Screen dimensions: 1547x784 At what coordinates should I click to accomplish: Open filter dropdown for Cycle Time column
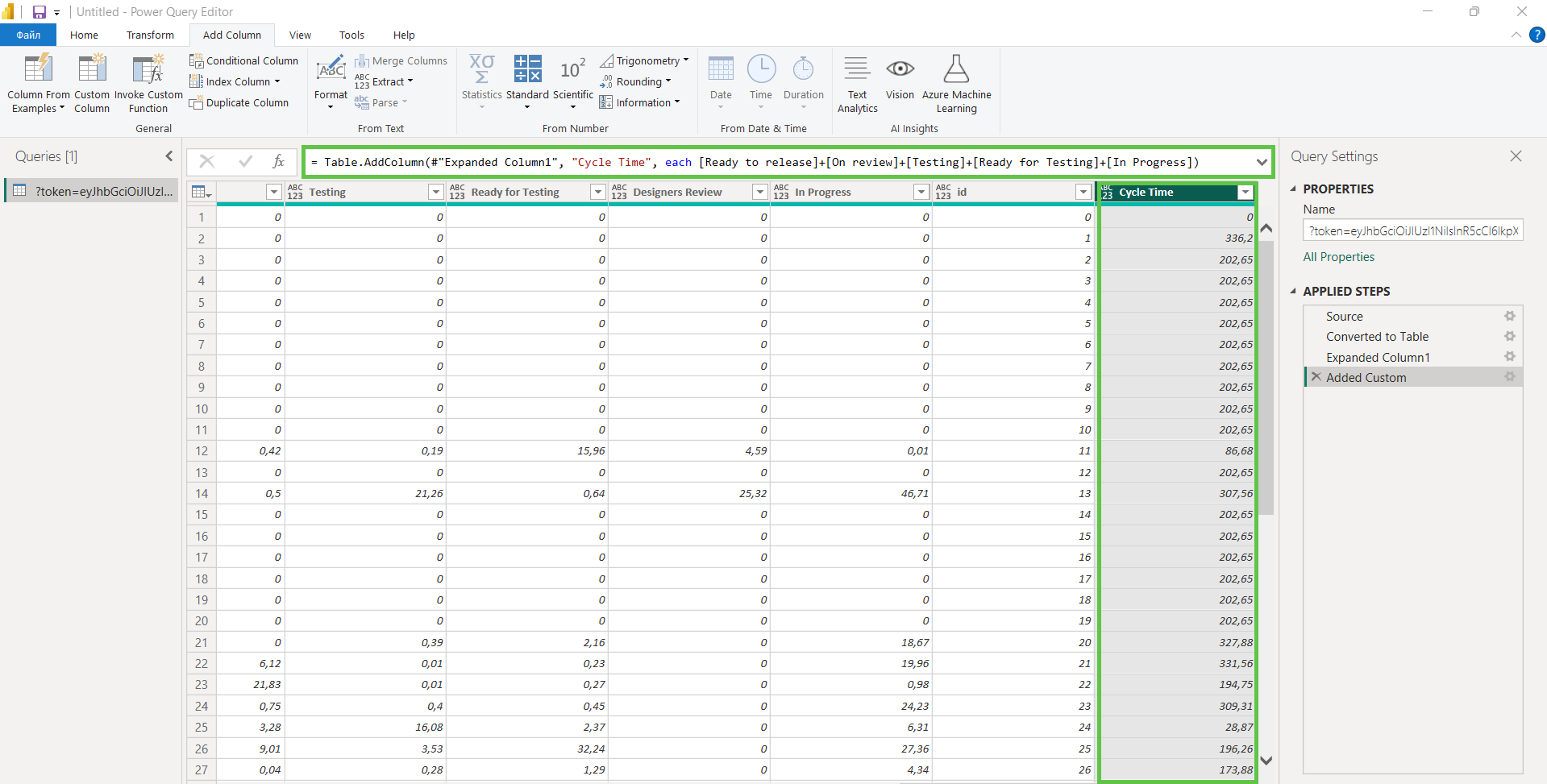(x=1246, y=193)
